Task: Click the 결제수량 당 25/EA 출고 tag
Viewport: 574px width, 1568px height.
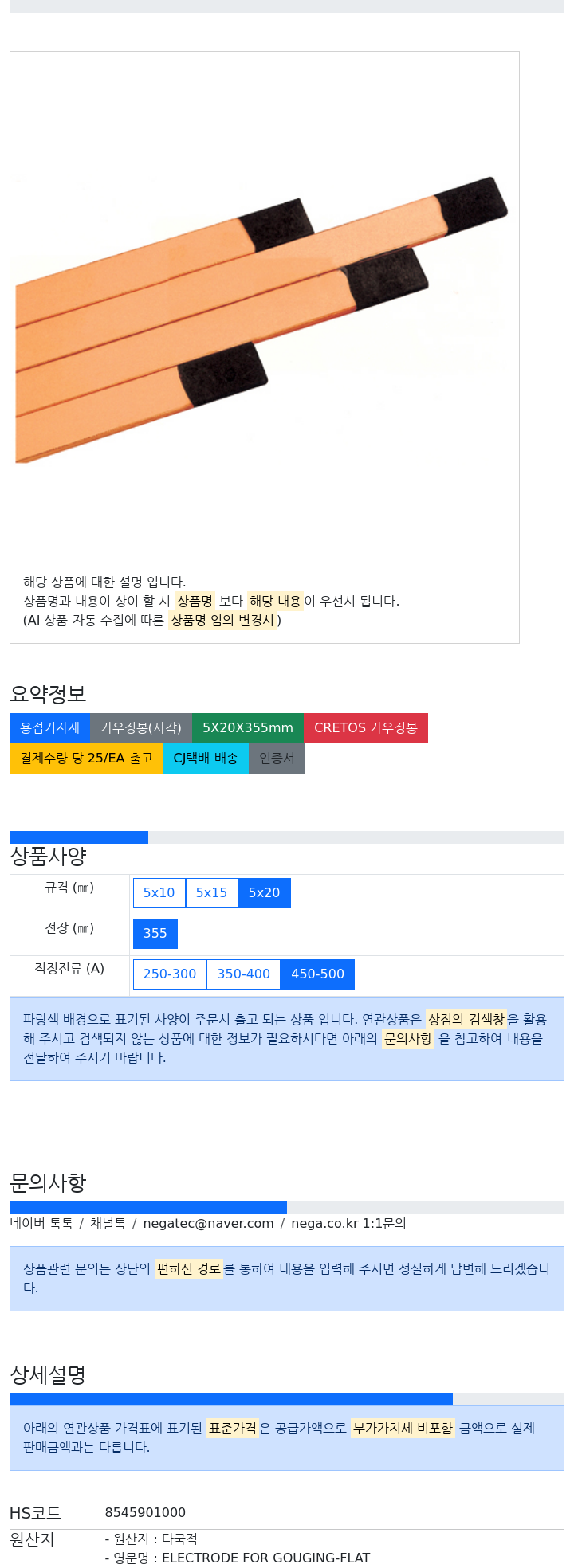Action: click(86, 759)
